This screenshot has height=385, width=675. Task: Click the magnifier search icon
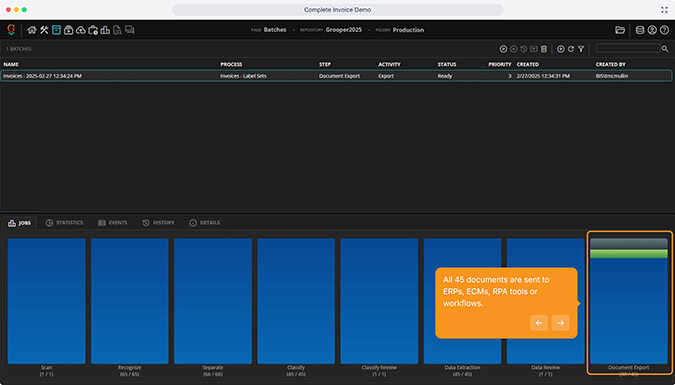pyautogui.click(x=665, y=49)
